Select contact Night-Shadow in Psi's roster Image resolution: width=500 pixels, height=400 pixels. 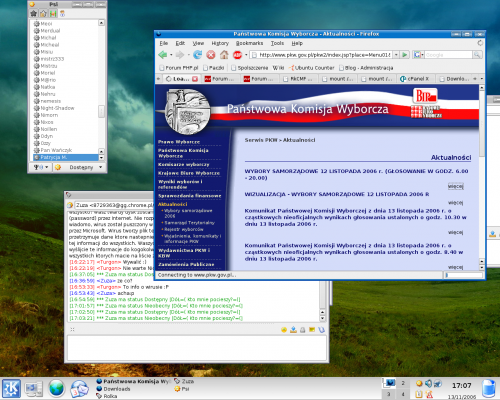[57, 108]
